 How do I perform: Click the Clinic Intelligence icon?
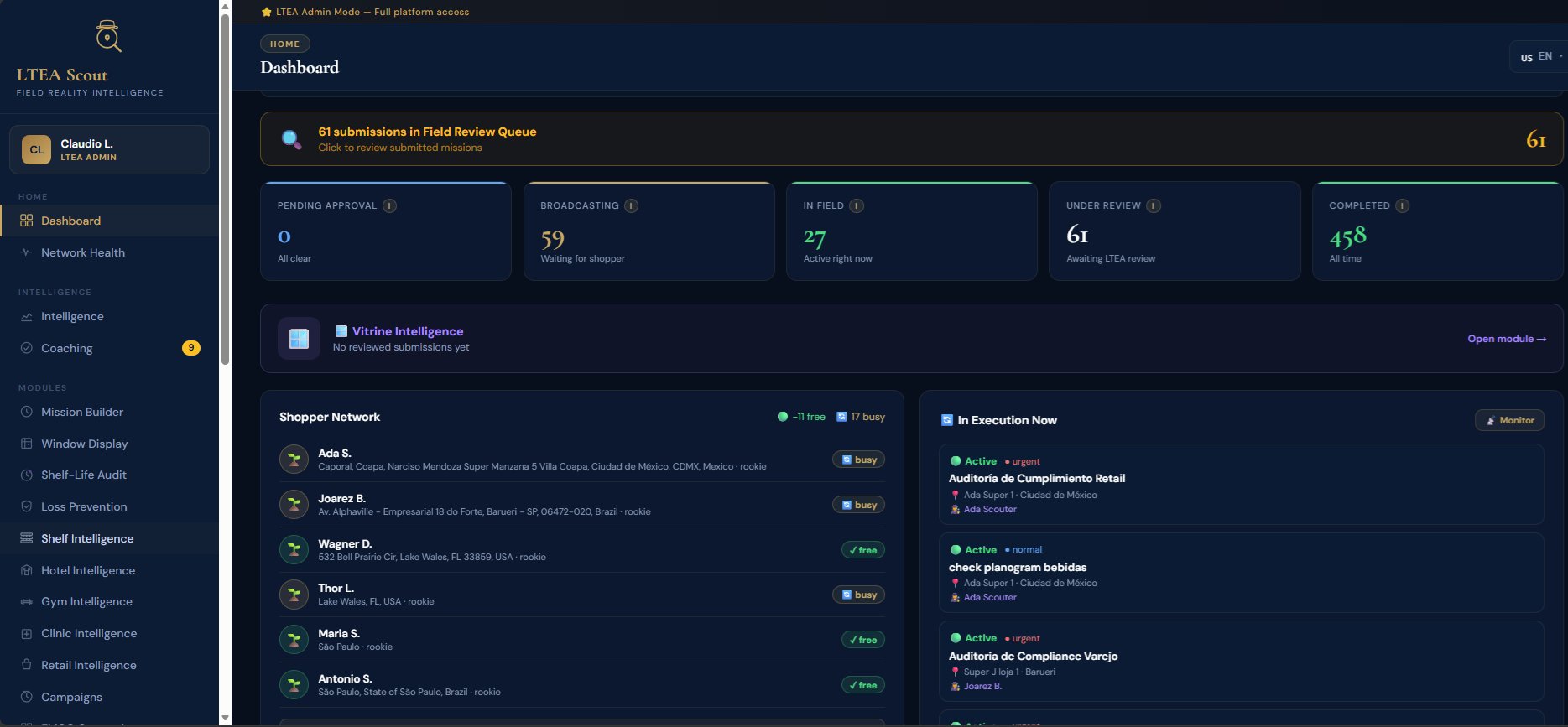(26, 633)
